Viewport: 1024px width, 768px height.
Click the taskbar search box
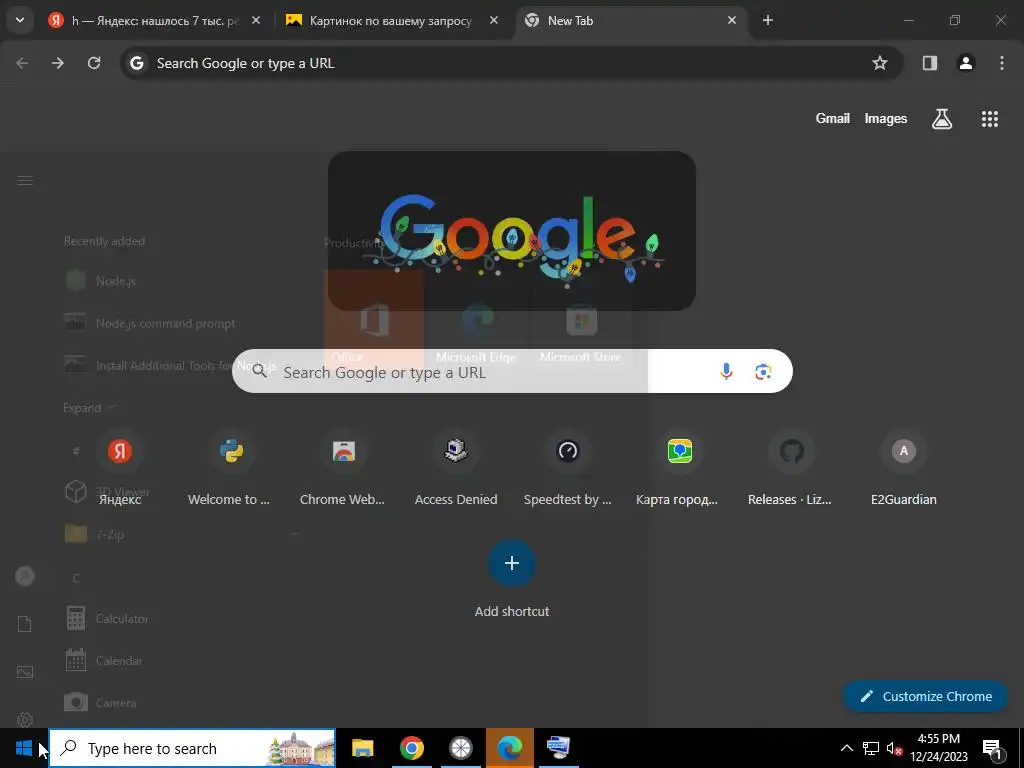click(x=192, y=748)
